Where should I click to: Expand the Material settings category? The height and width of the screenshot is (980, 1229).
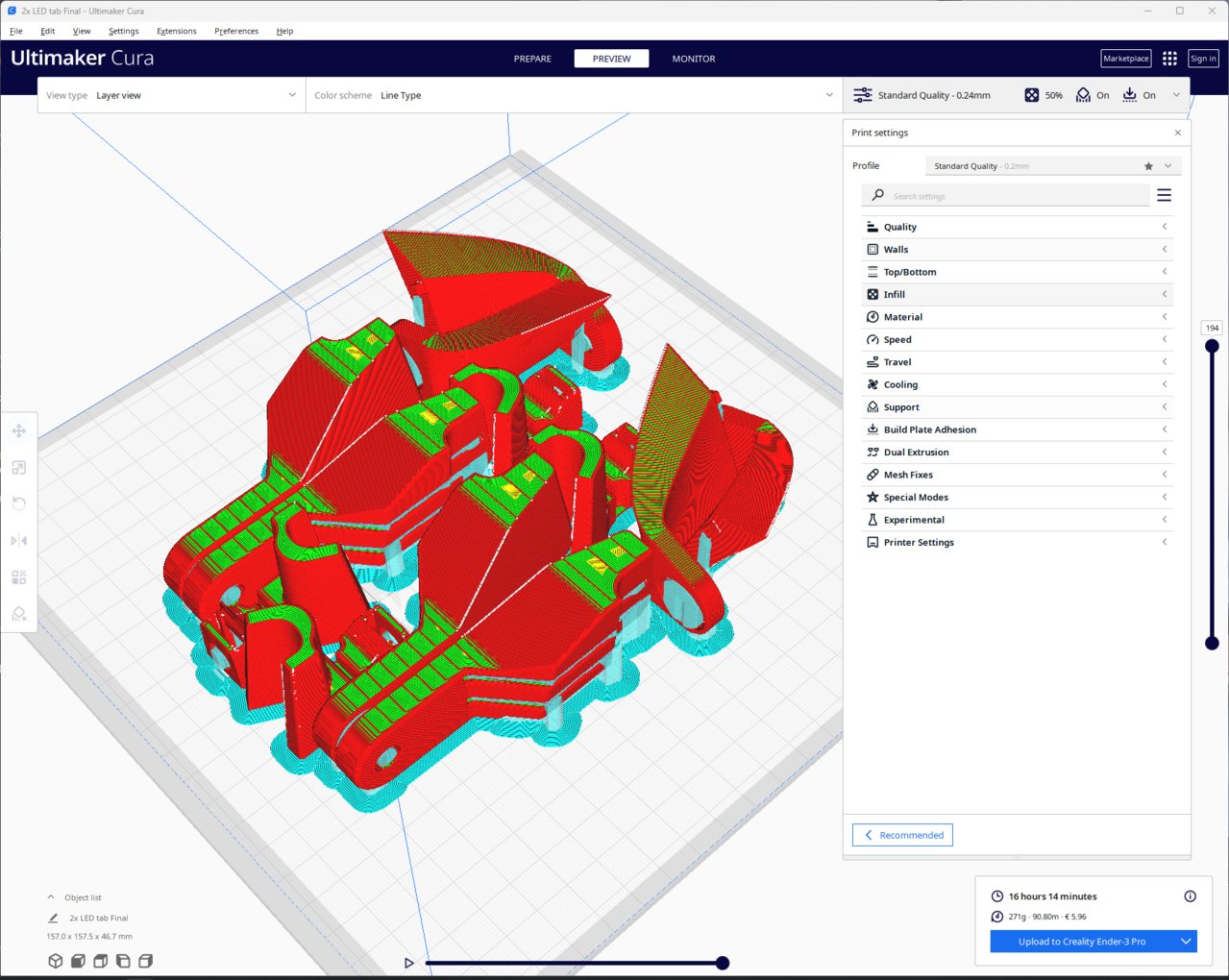pos(1017,317)
